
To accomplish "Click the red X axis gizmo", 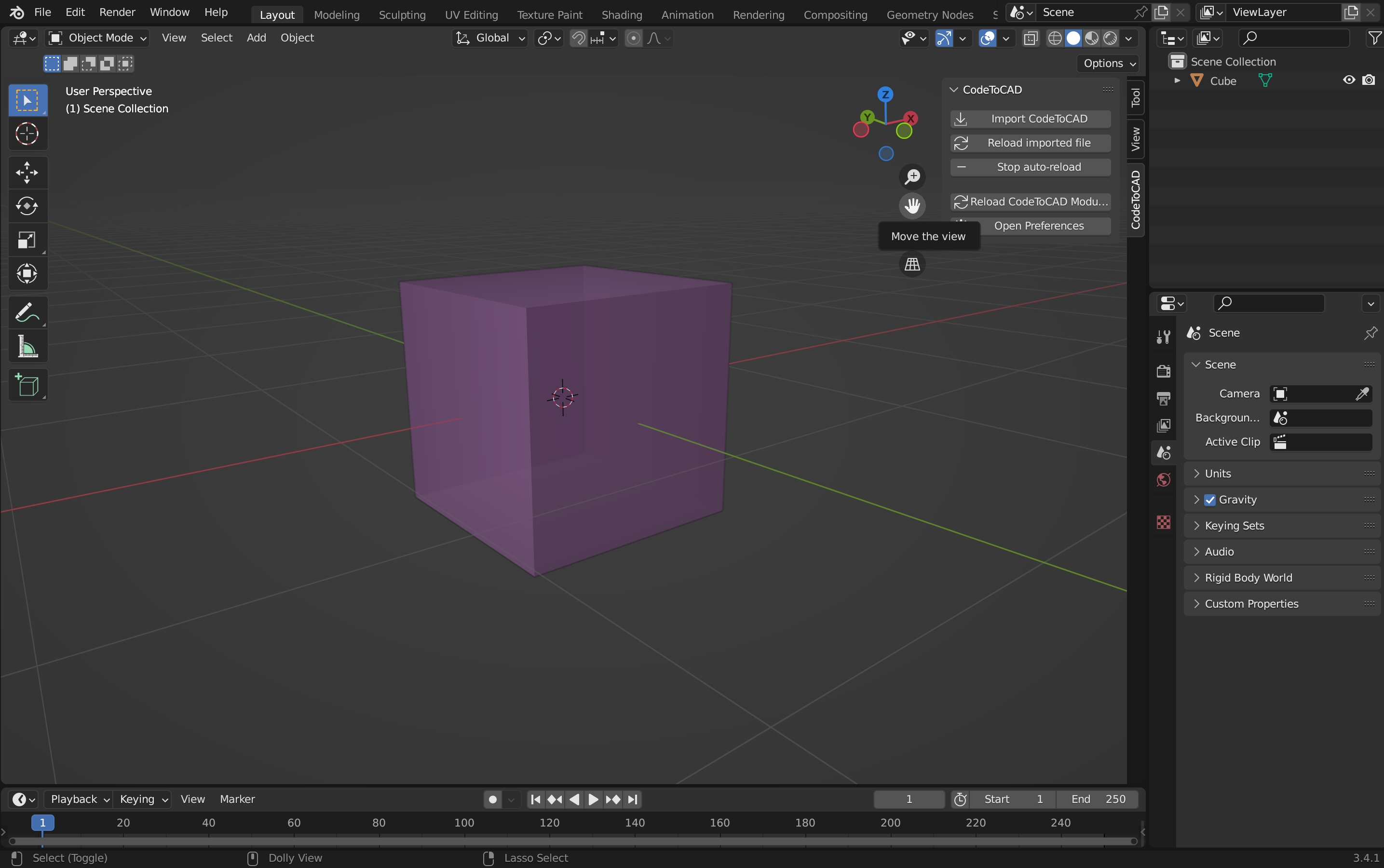I will click(x=910, y=119).
